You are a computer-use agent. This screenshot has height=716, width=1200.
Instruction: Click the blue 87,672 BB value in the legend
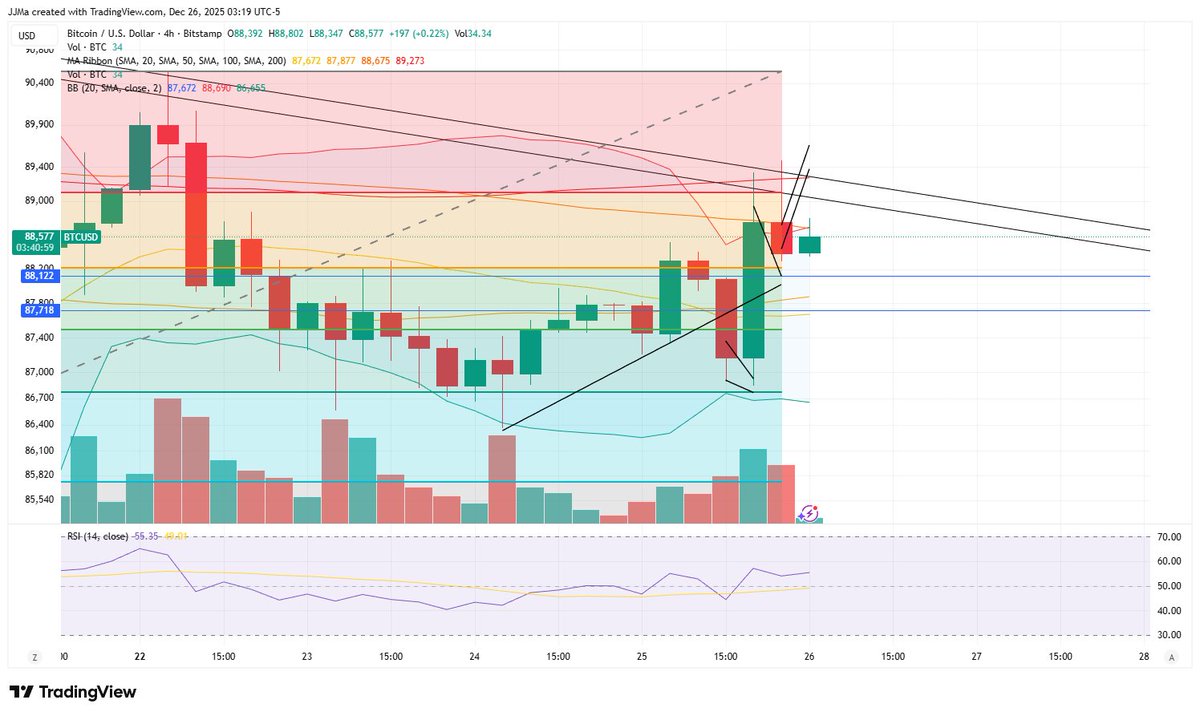[183, 87]
